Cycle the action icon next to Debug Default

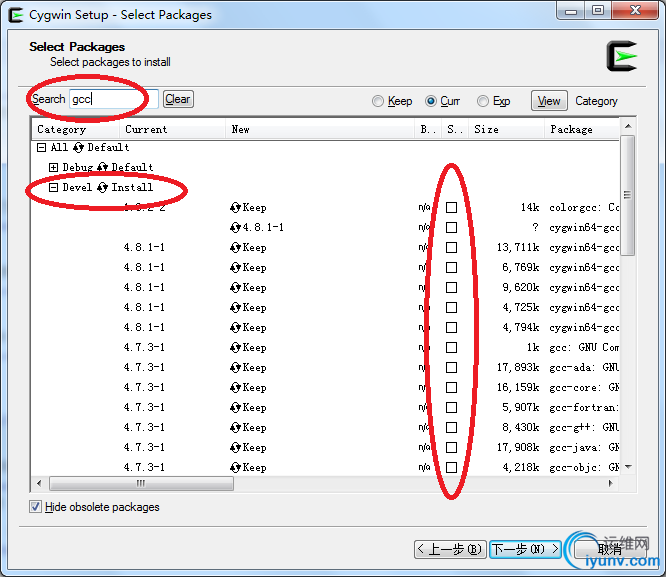coord(102,167)
